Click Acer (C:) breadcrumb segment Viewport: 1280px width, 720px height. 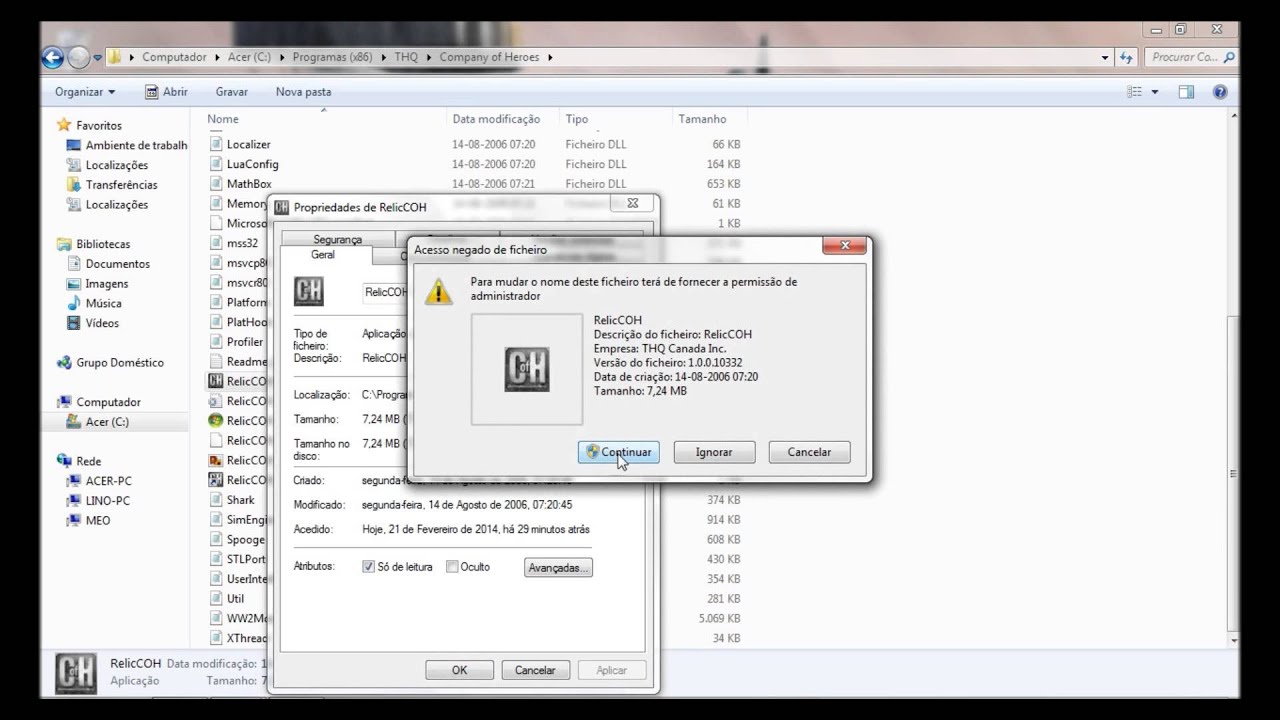[249, 57]
